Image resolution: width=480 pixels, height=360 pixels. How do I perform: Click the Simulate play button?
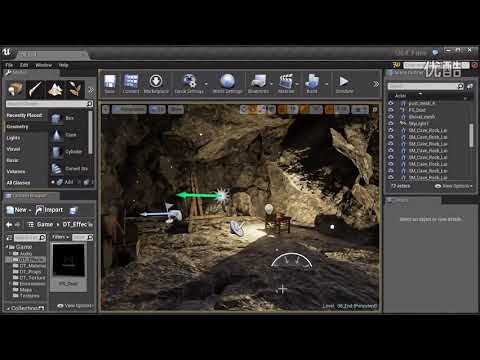(344, 84)
